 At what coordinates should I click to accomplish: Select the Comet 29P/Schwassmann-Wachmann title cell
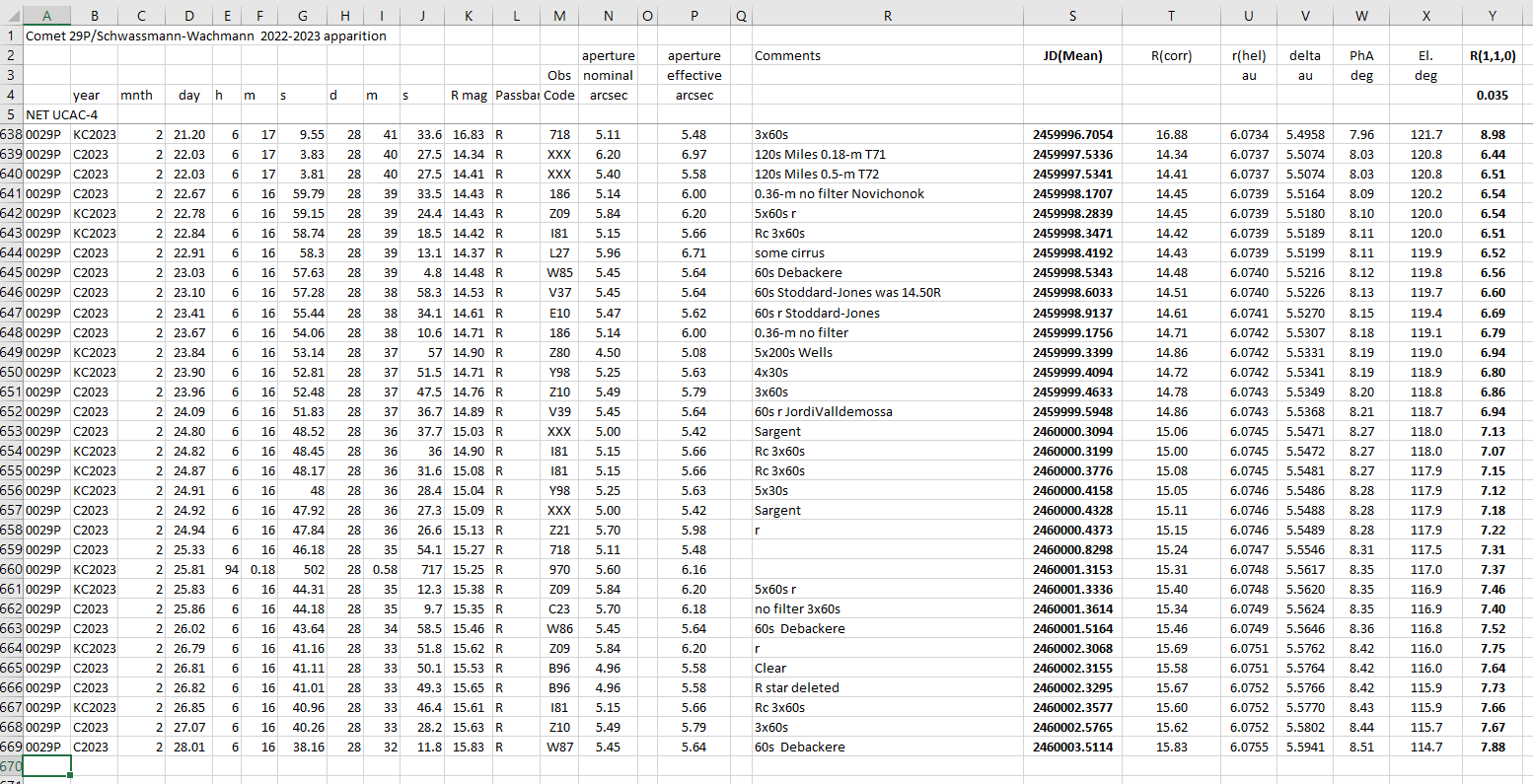pyautogui.click(x=206, y=36)
